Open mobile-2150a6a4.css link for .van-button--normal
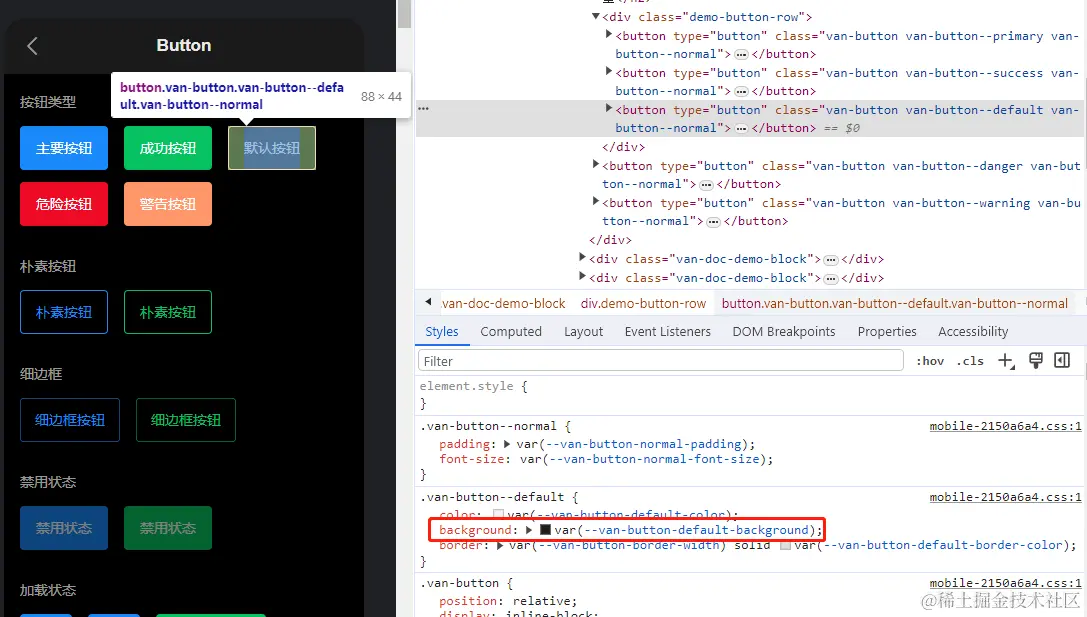This screenshot has height=617, width=1087. 1005,426
